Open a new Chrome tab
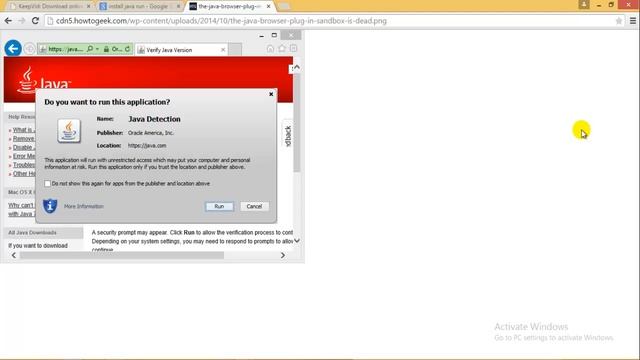Image resolution: width=640 pixels, height=360 pixels. (x=284, y=7)
